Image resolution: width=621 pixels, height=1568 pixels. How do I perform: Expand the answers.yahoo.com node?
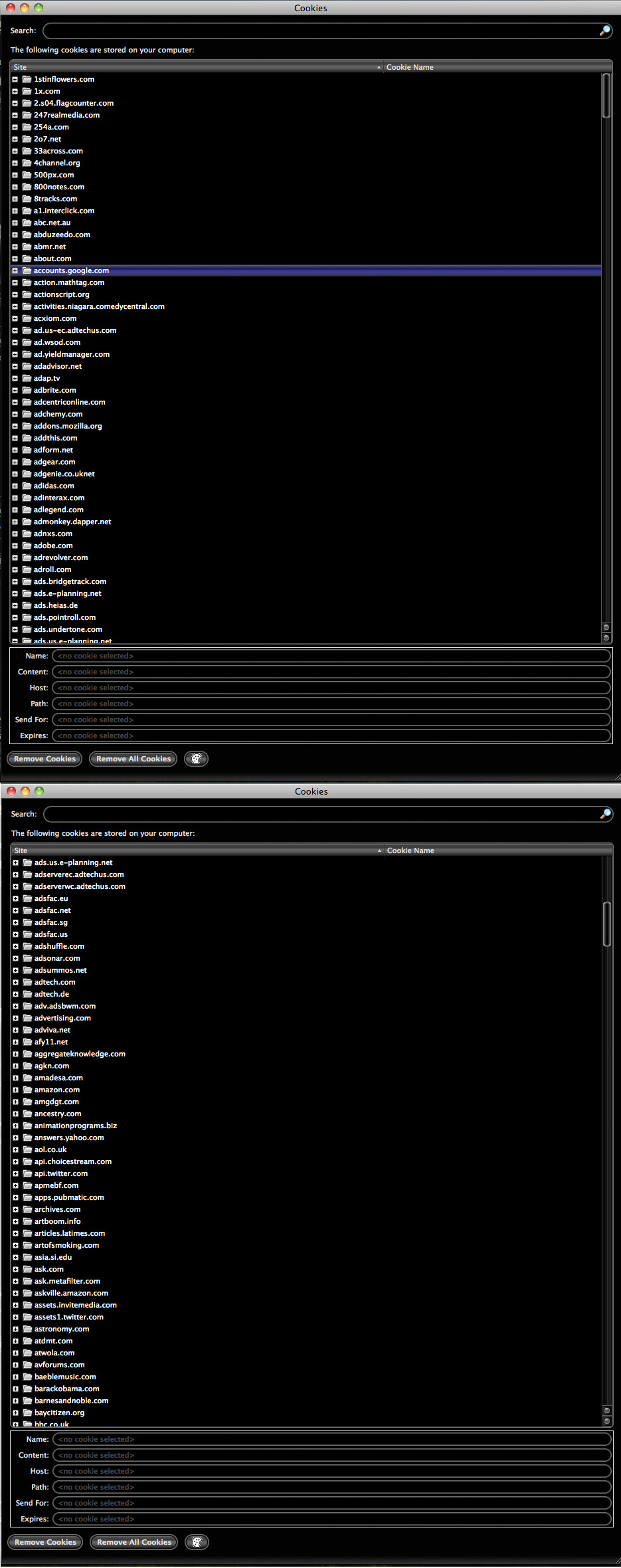pyautogui.click(x=15, y=1137)
